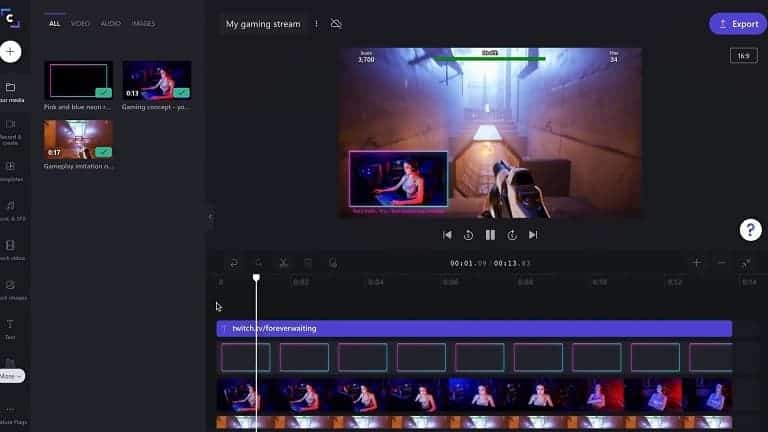
Task: Click the split scissors tool on the timeline
Action: [x=283, y=263]
